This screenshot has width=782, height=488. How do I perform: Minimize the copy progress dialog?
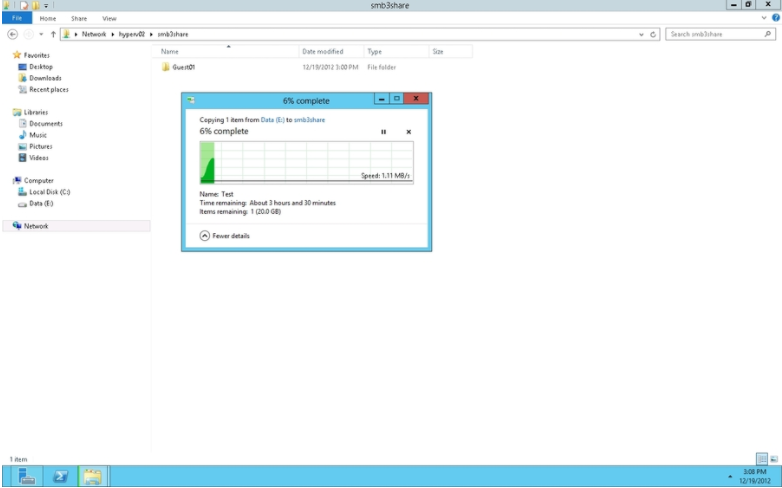click(x=382, y=99)
